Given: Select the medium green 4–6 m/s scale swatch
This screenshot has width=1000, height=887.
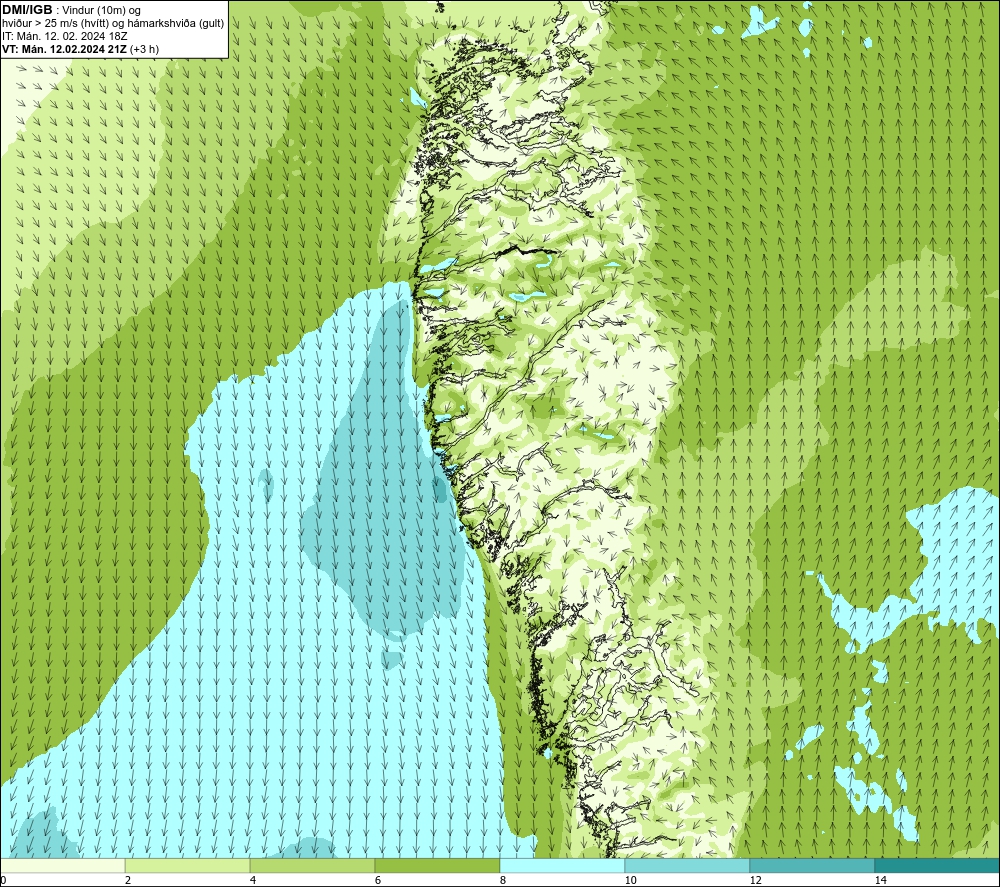Looking at the screenshot, I should pyautogui.click(x=312, y=865).
